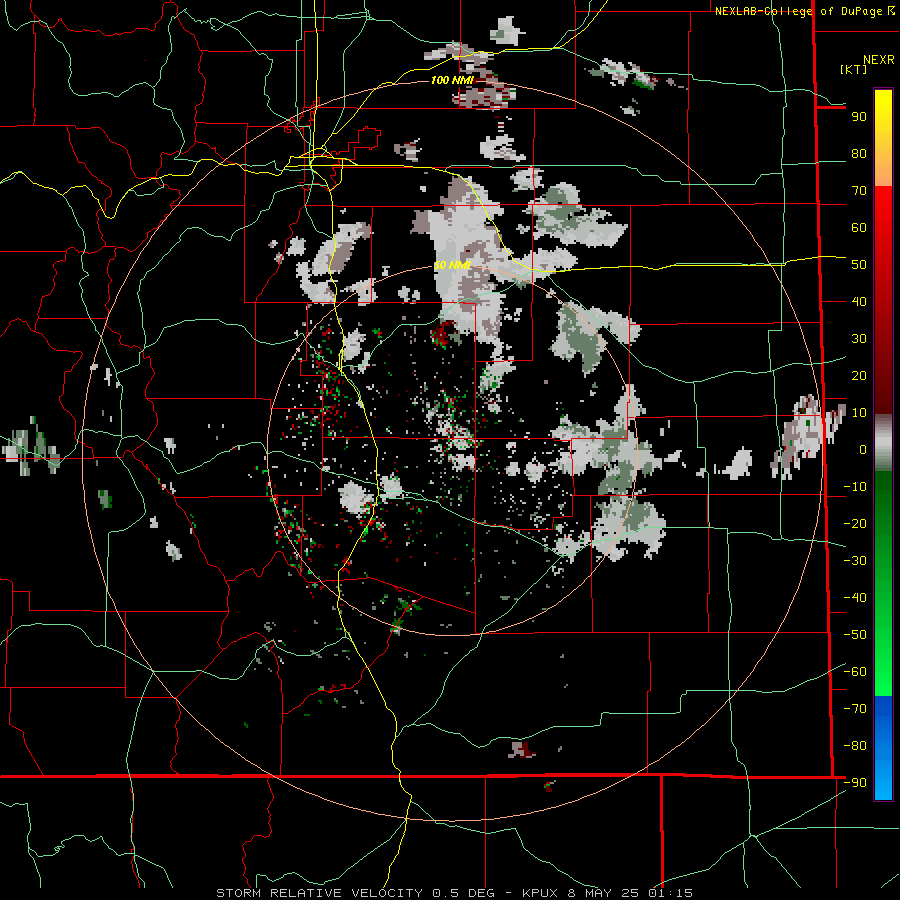Click the positive 40 knots scale label

(859, 301)
